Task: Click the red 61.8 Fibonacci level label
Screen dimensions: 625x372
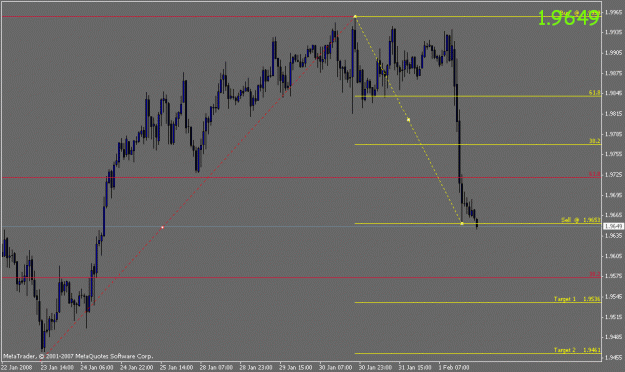Action: pos(594,174)
